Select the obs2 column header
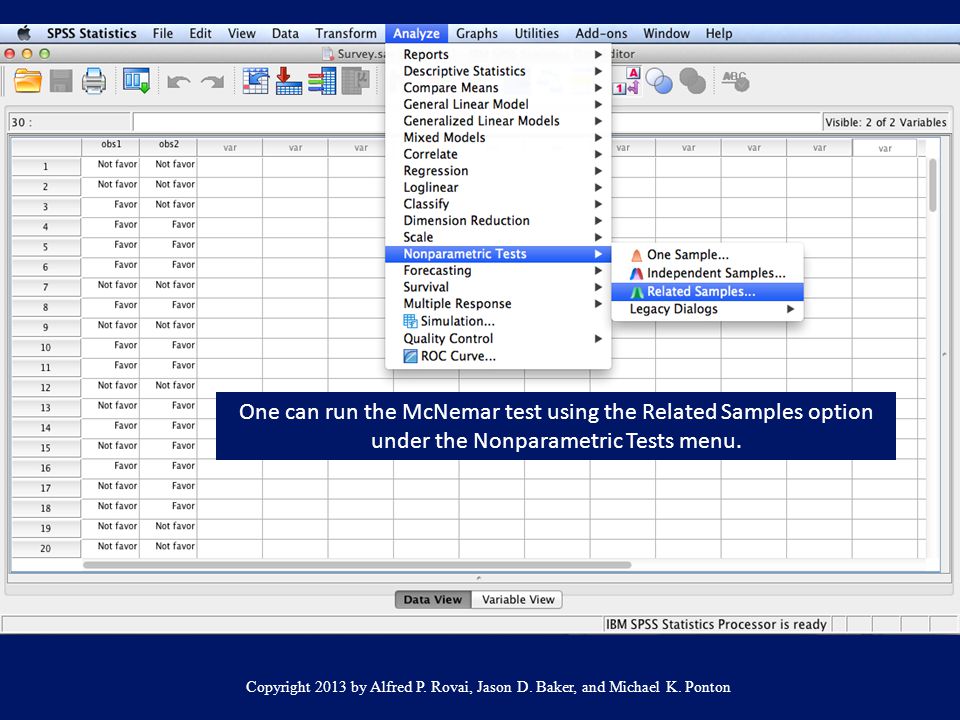This screenshot has height=720, width=960. point(168,146)
